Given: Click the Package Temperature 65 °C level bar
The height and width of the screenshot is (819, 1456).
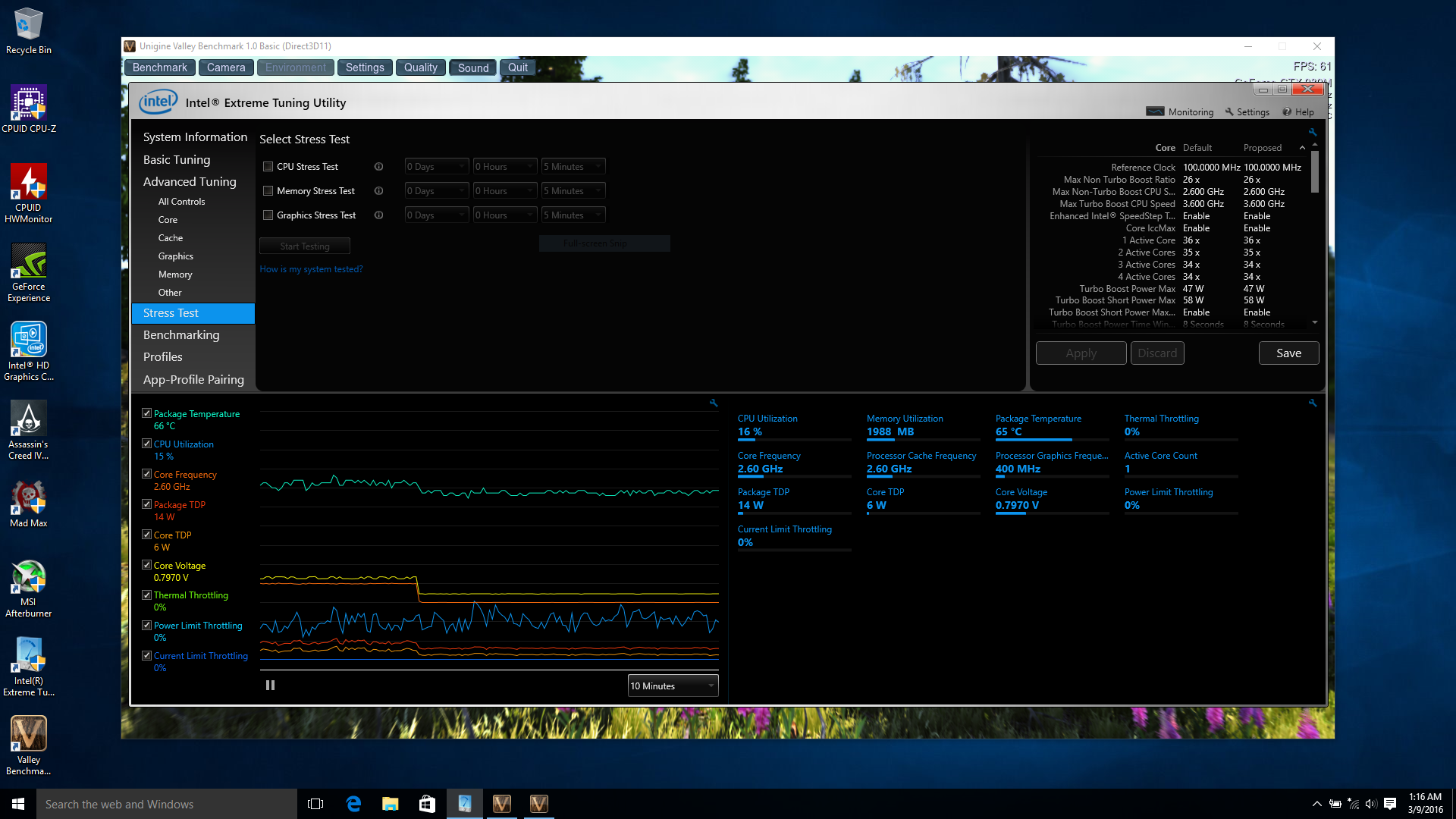Looking at the screenshot, I should coord(1053,440).
